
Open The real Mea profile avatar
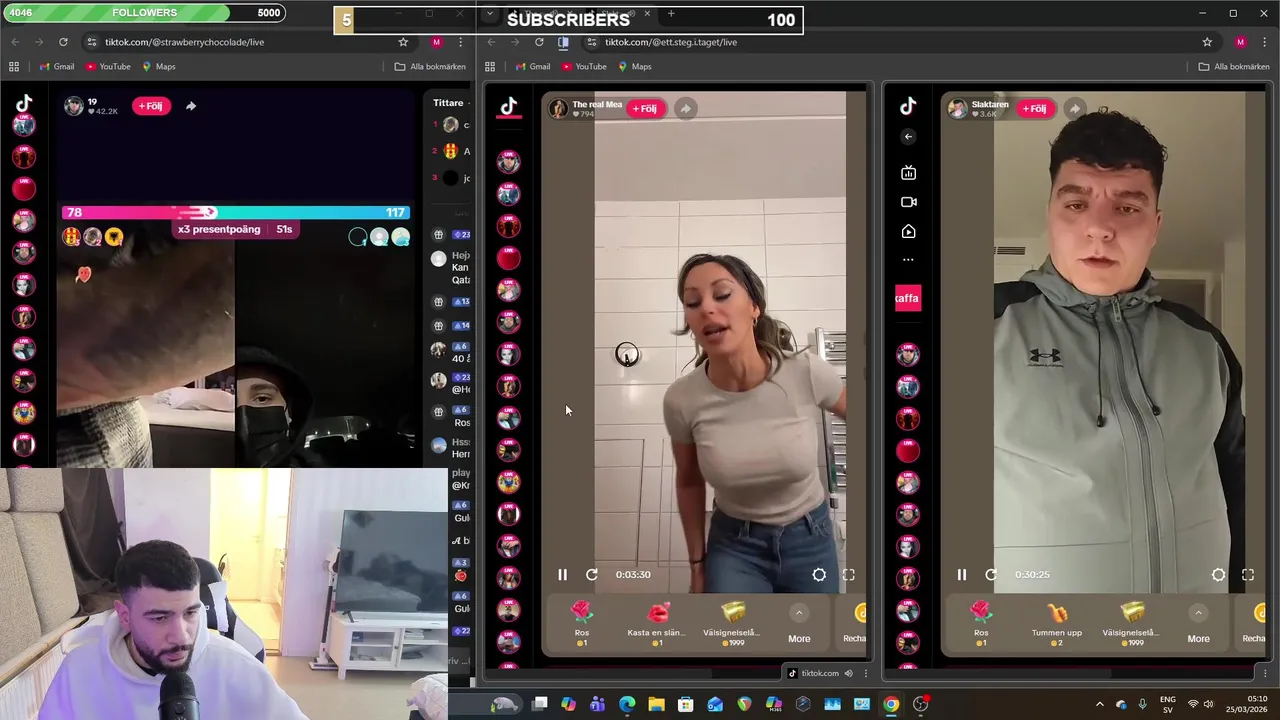coord(558,108)
